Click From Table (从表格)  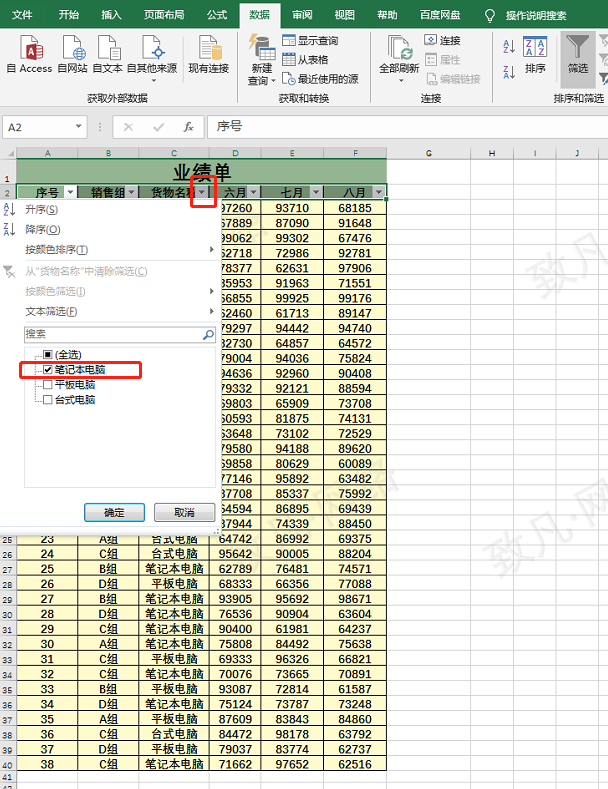tap(305, 59)
